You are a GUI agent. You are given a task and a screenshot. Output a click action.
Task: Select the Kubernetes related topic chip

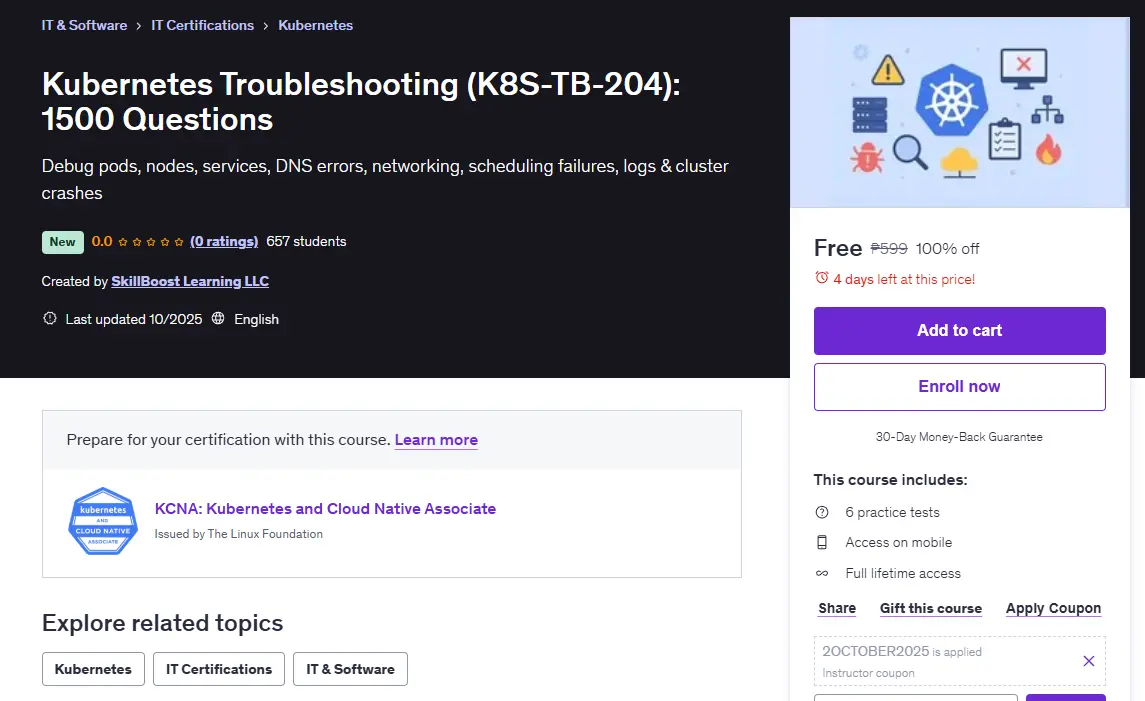pyautogui.click(x=93, y=669)
